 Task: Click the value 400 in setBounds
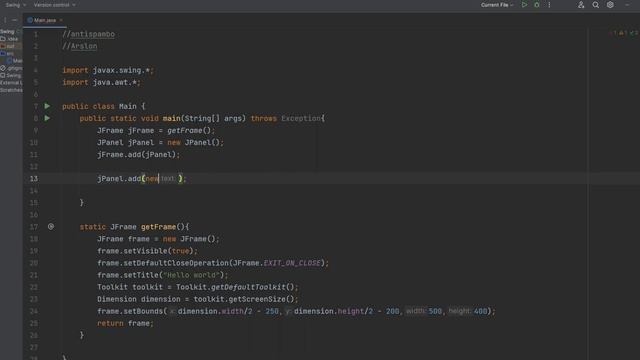(480, 311)
